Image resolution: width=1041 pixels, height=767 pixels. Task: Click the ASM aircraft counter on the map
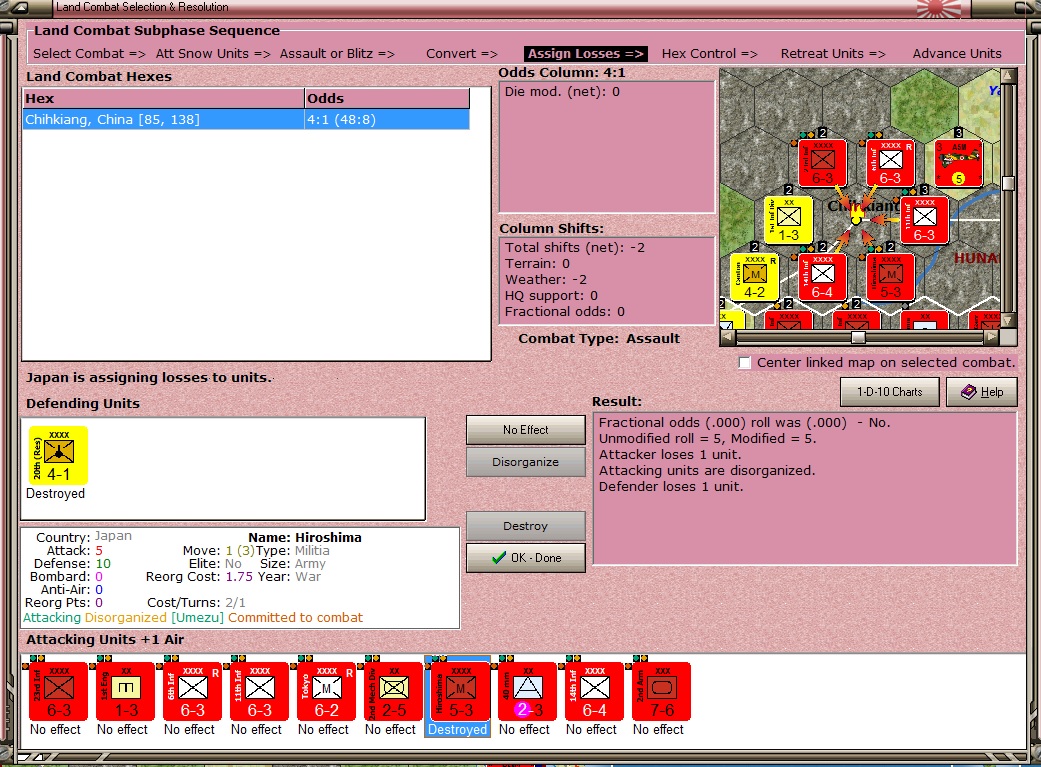[958, 163]
